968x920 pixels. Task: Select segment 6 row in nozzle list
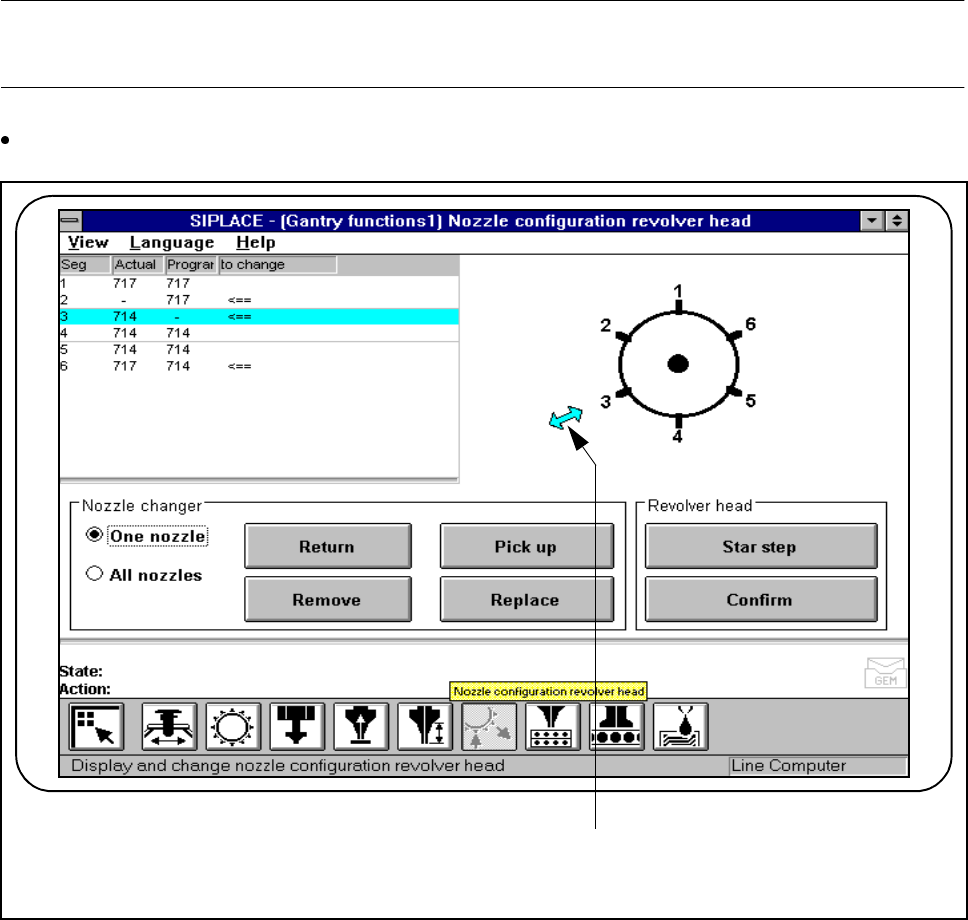point(160,366)
